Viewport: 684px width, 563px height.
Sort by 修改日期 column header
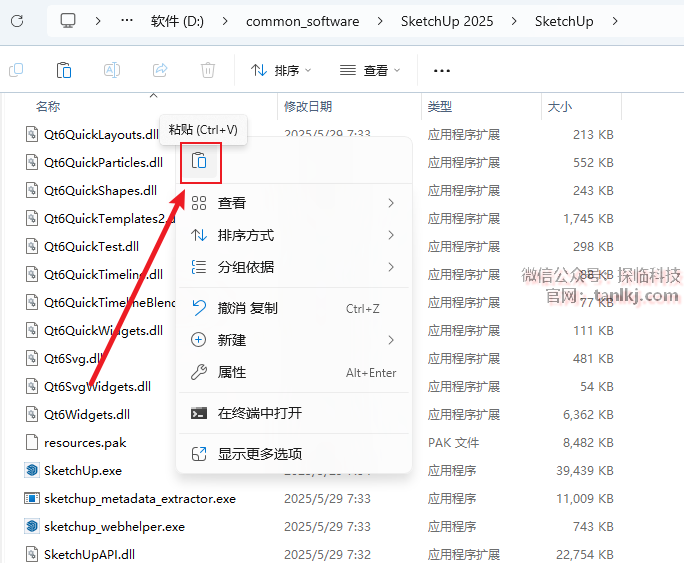click(x=308, y=106)
